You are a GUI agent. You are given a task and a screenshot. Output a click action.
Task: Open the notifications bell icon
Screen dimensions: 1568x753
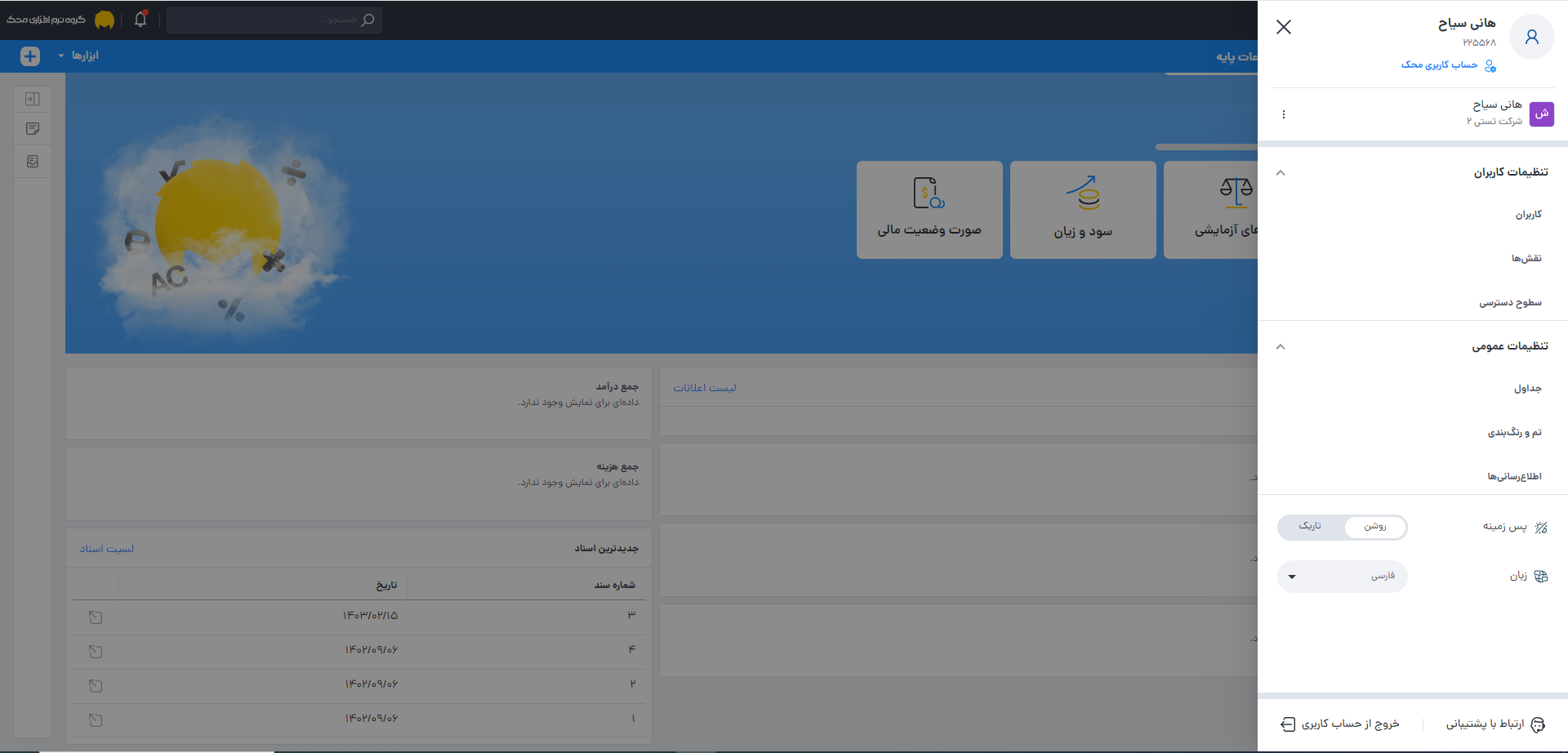pyautogui.click(x=140, y=19)
